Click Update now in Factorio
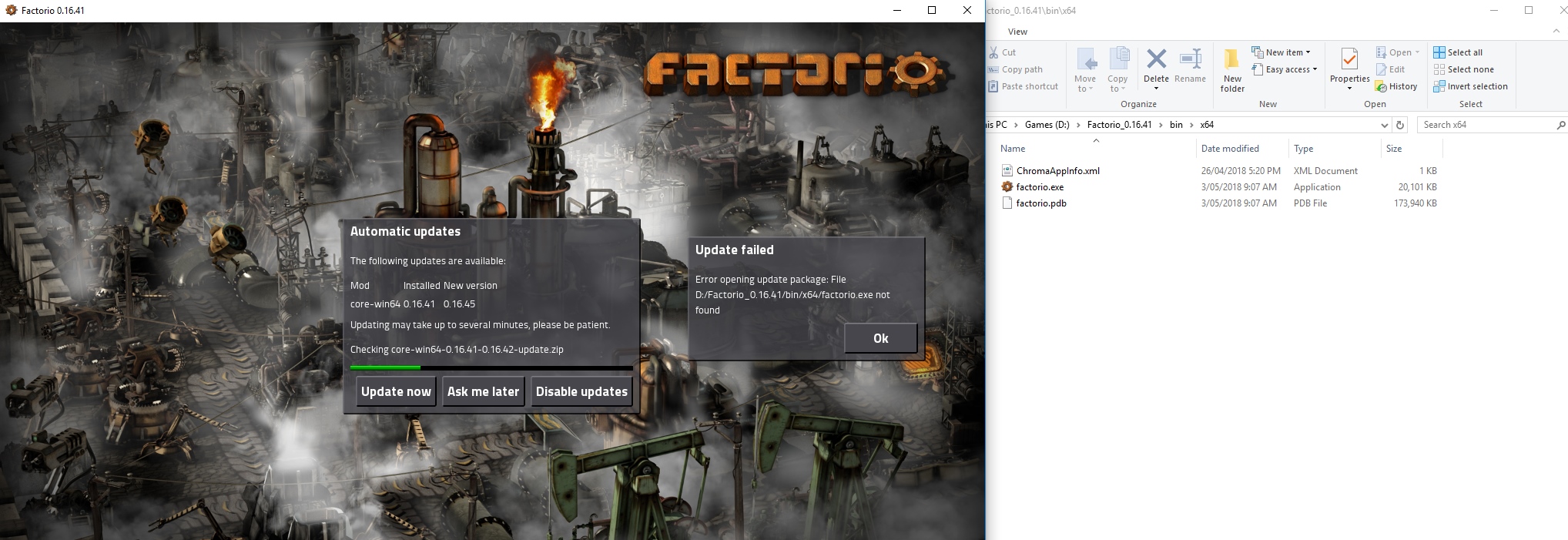The height and width of the screenshot is (540, 1568). [396, 391]
